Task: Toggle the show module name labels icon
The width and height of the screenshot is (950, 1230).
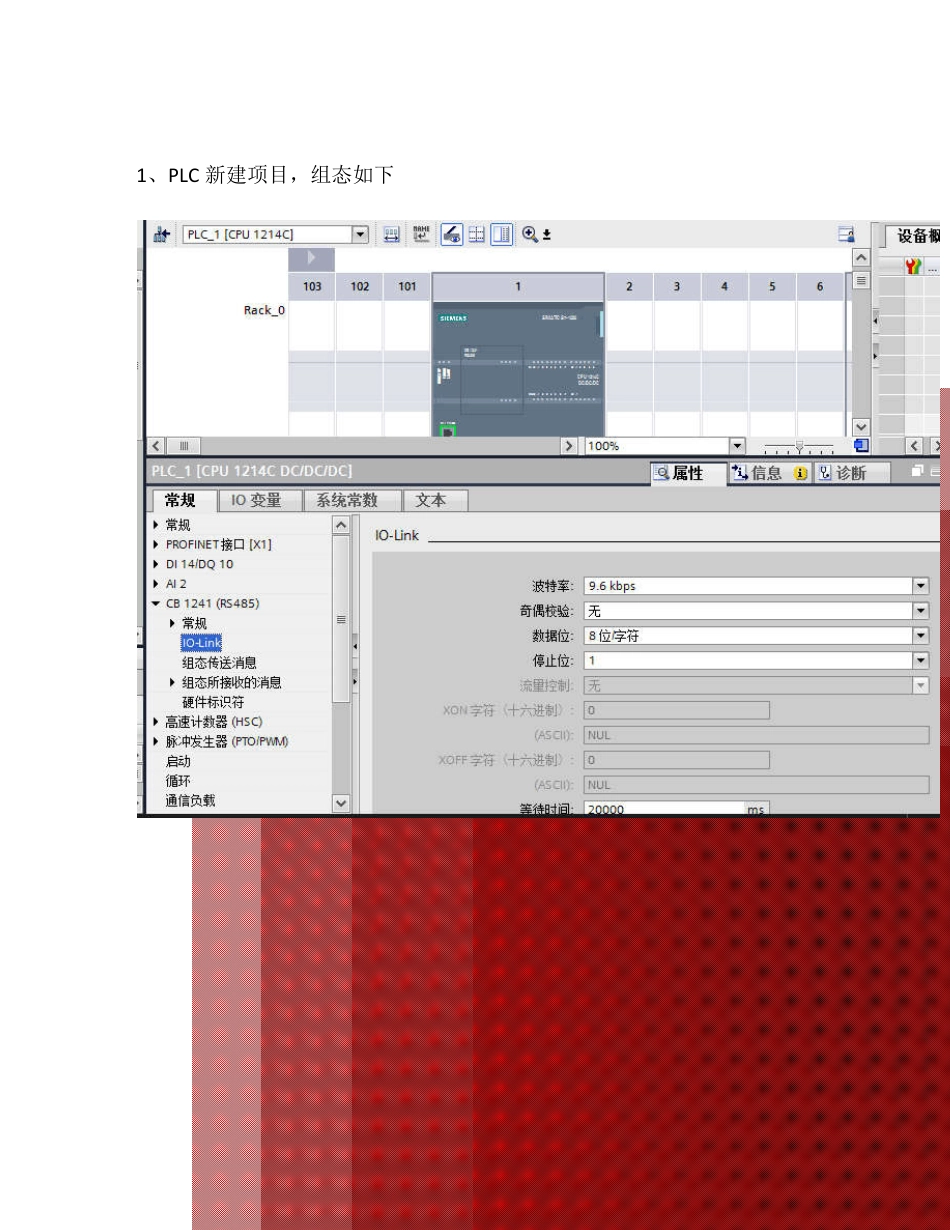Action: (421, 235)
